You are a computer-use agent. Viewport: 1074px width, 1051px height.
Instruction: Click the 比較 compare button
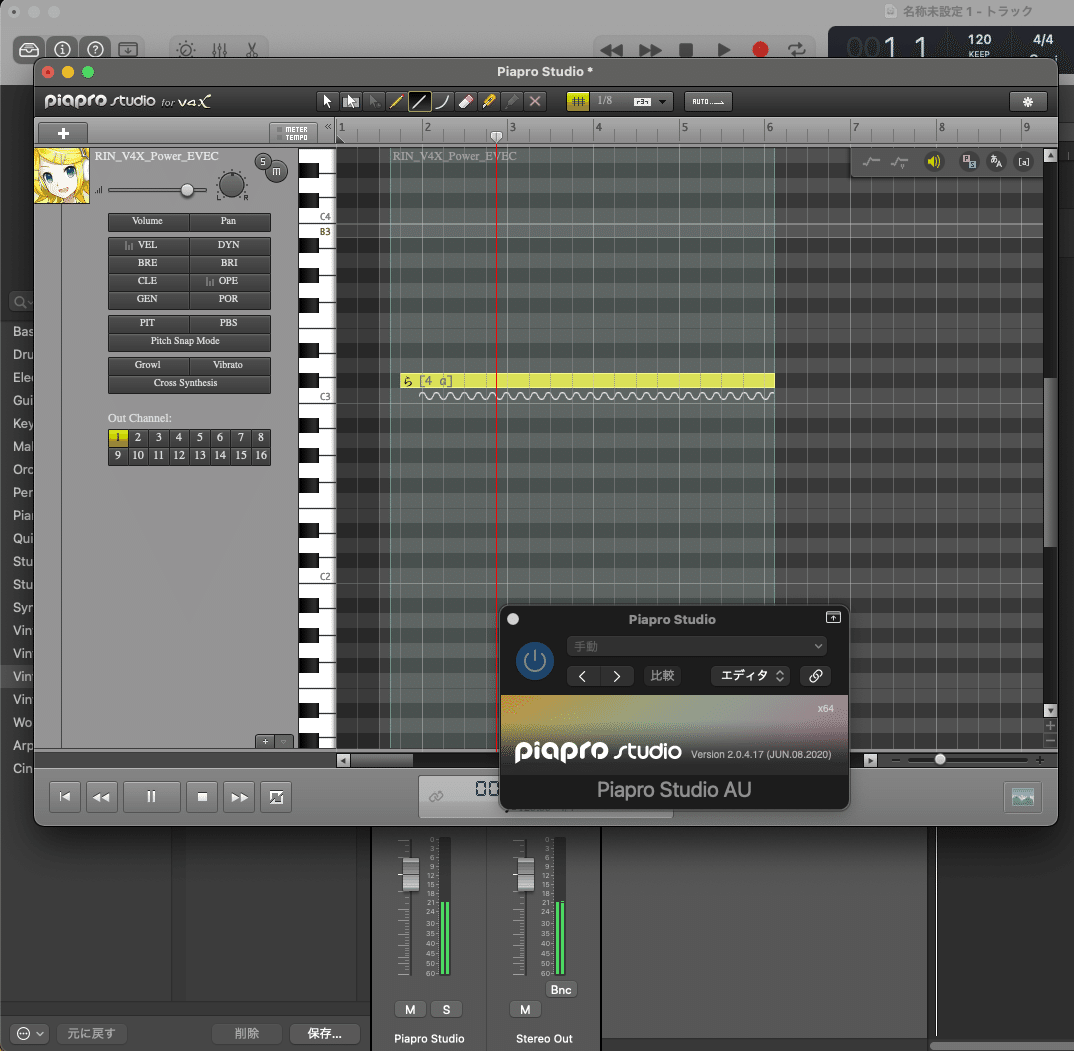coord(662,676)
